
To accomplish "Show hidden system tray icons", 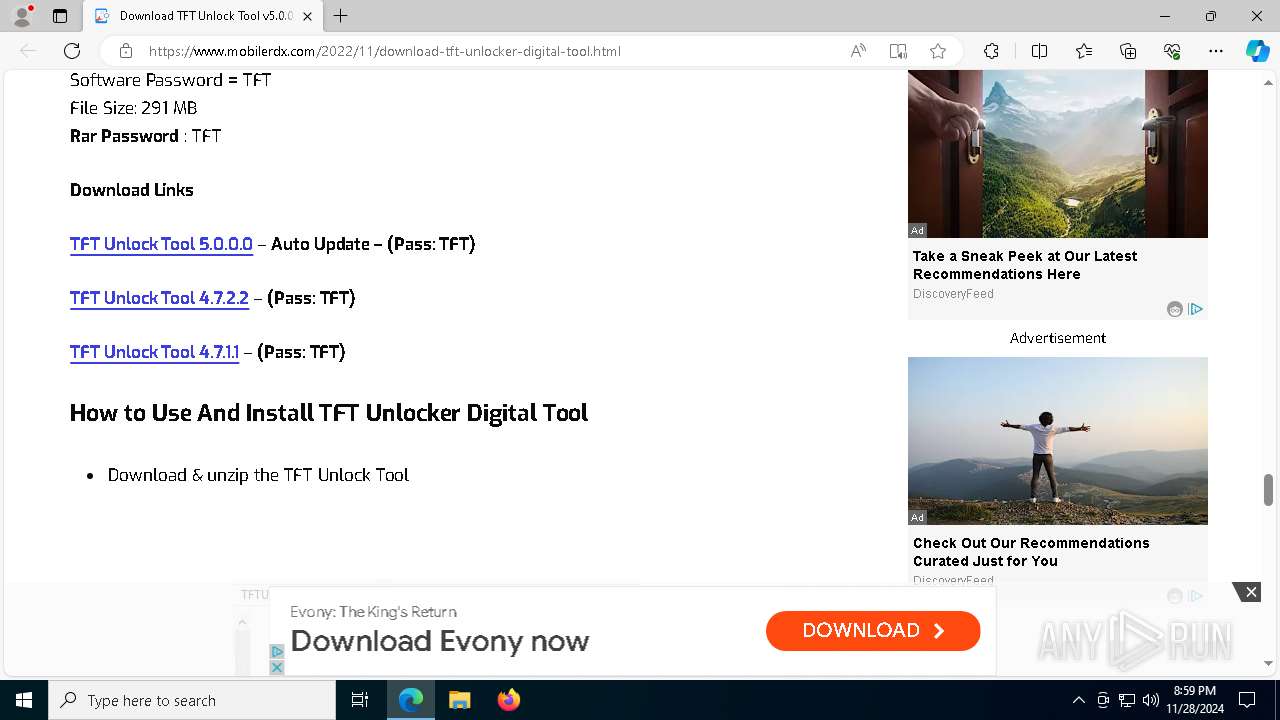I will (1078, 700).
